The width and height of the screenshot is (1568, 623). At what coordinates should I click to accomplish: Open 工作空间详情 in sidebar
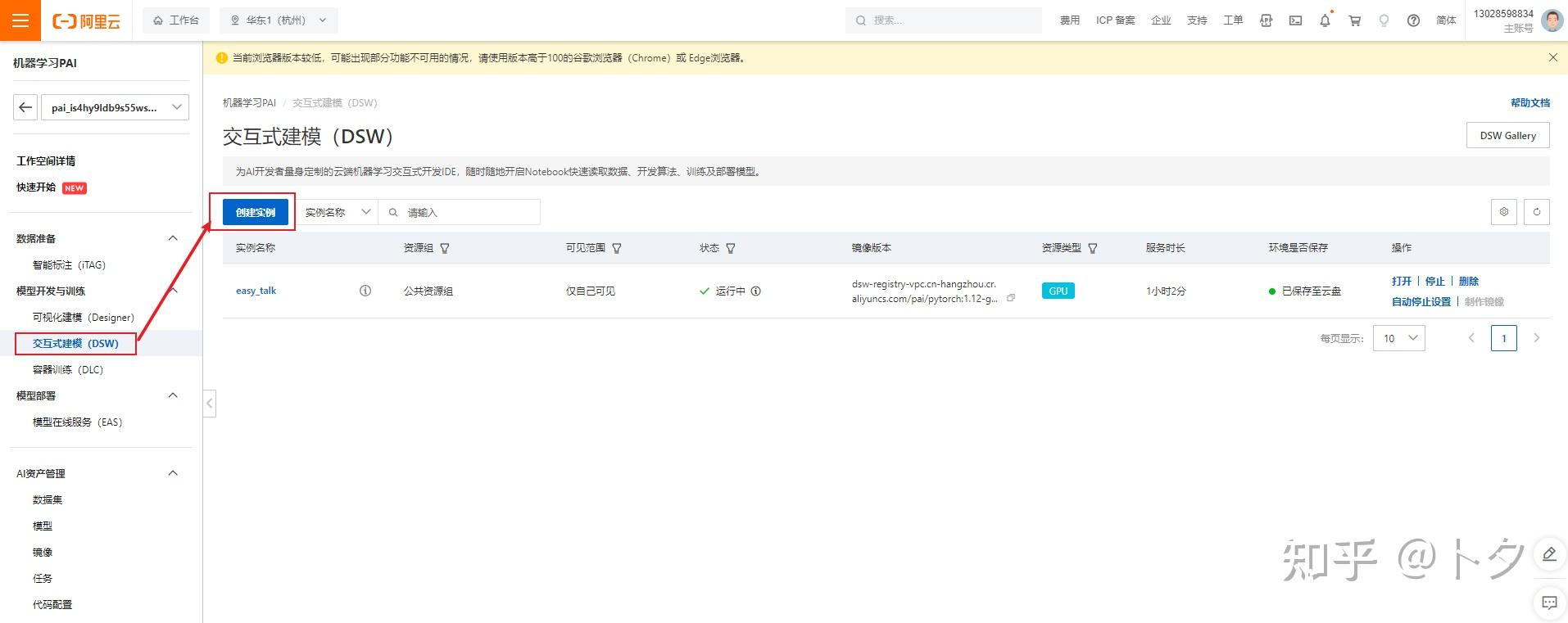(x=46, y=161)
